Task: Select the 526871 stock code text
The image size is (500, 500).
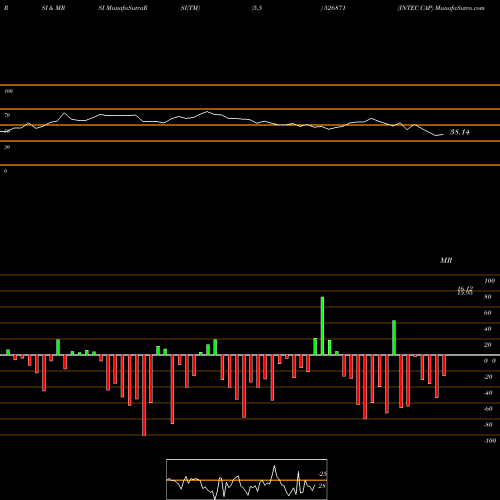Action: click(x=334, y=8)
